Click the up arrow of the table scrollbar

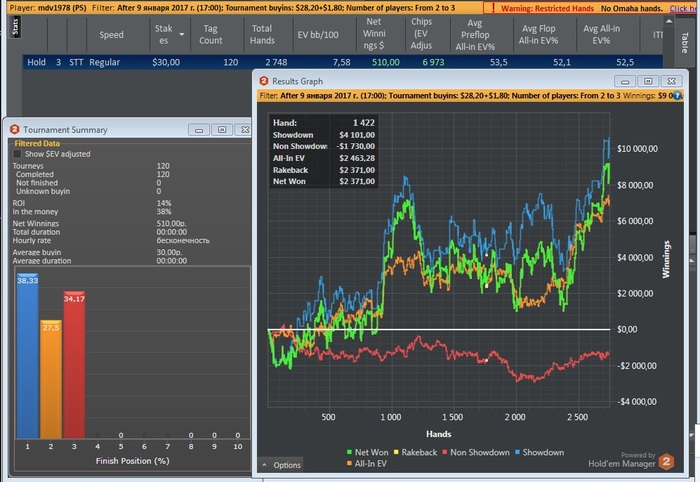point(668,21)
